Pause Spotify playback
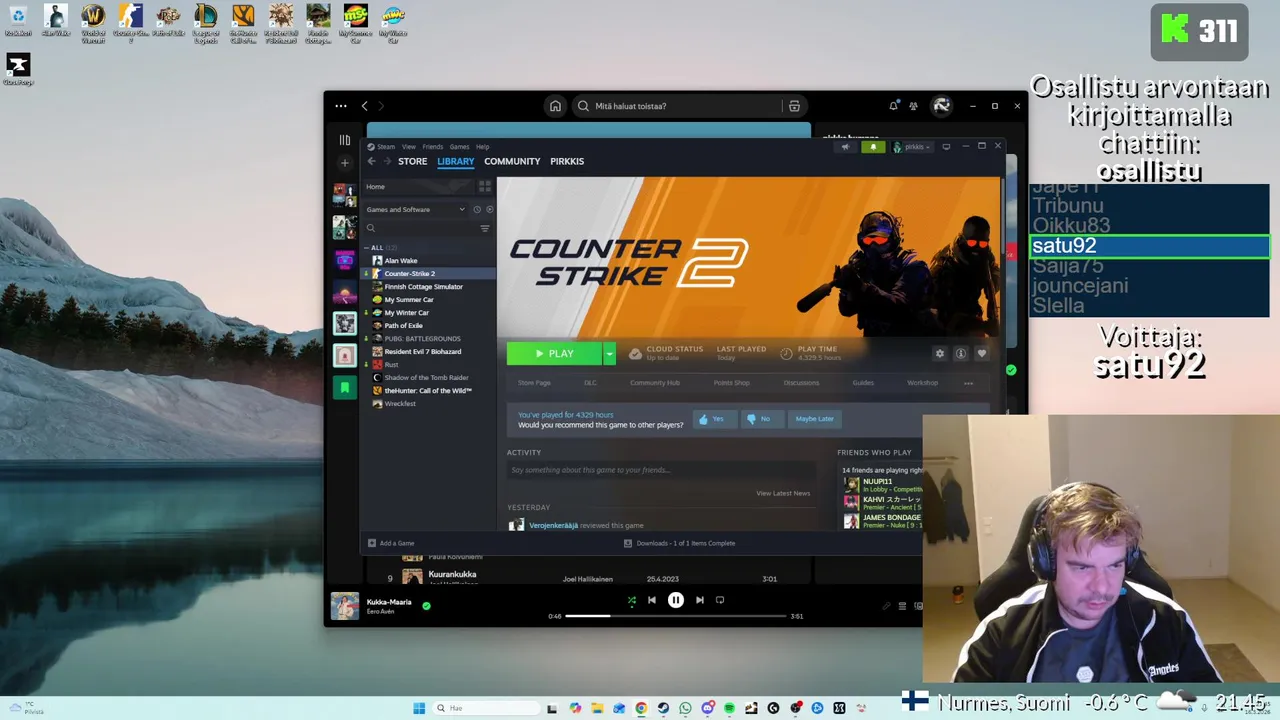This screenshot has width=1280, height=720. click(x=676, y=600)
